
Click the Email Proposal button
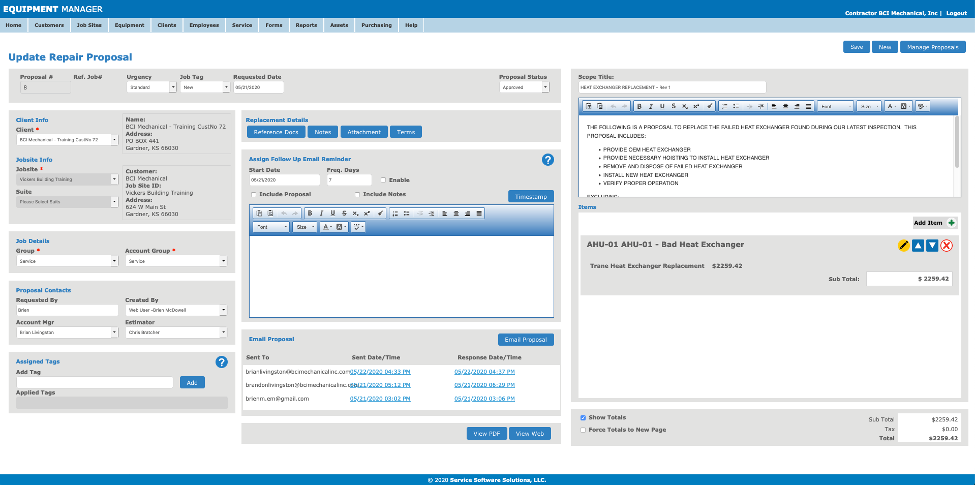[525, 340]
